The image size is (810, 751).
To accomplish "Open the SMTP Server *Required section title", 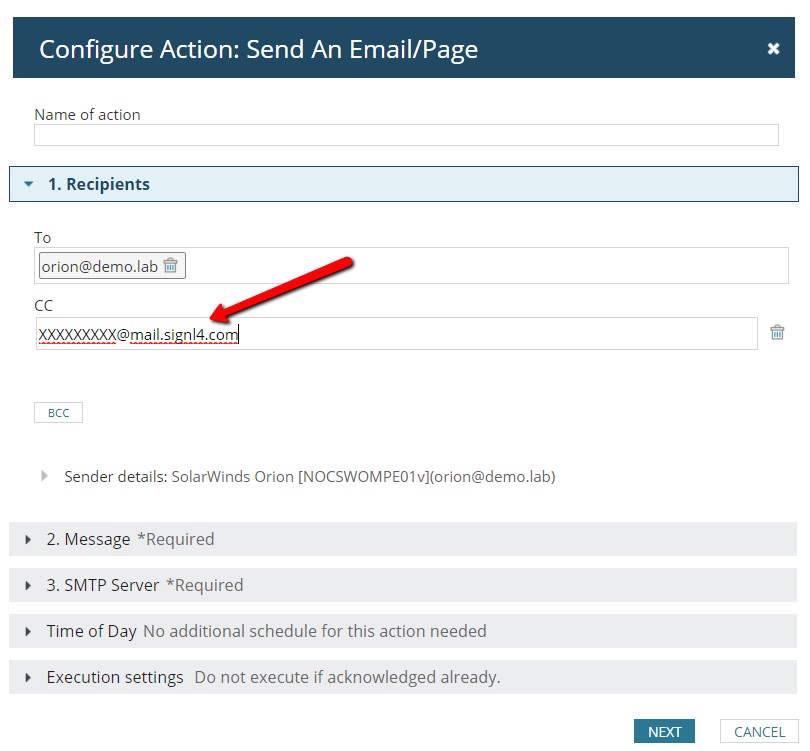I will coord(145,585).
